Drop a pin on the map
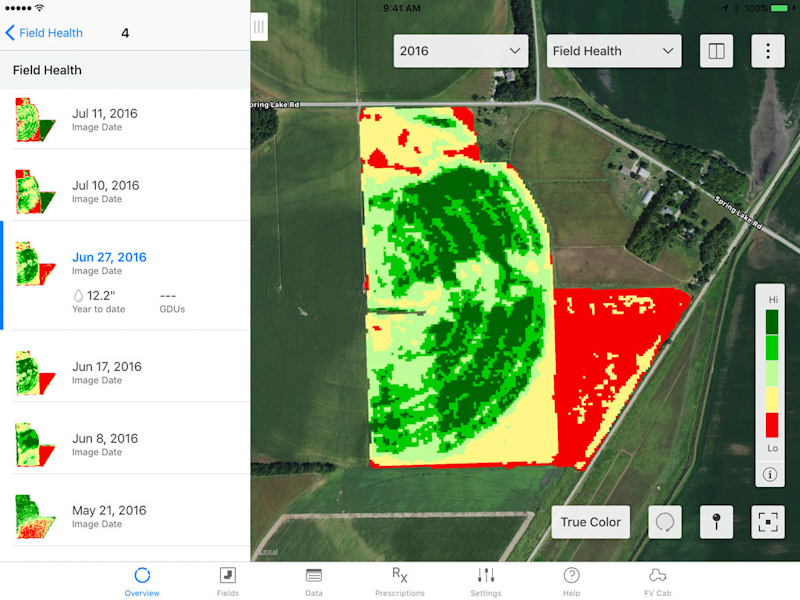This screenshot has height=600, width=800. (x=716, y=522)
